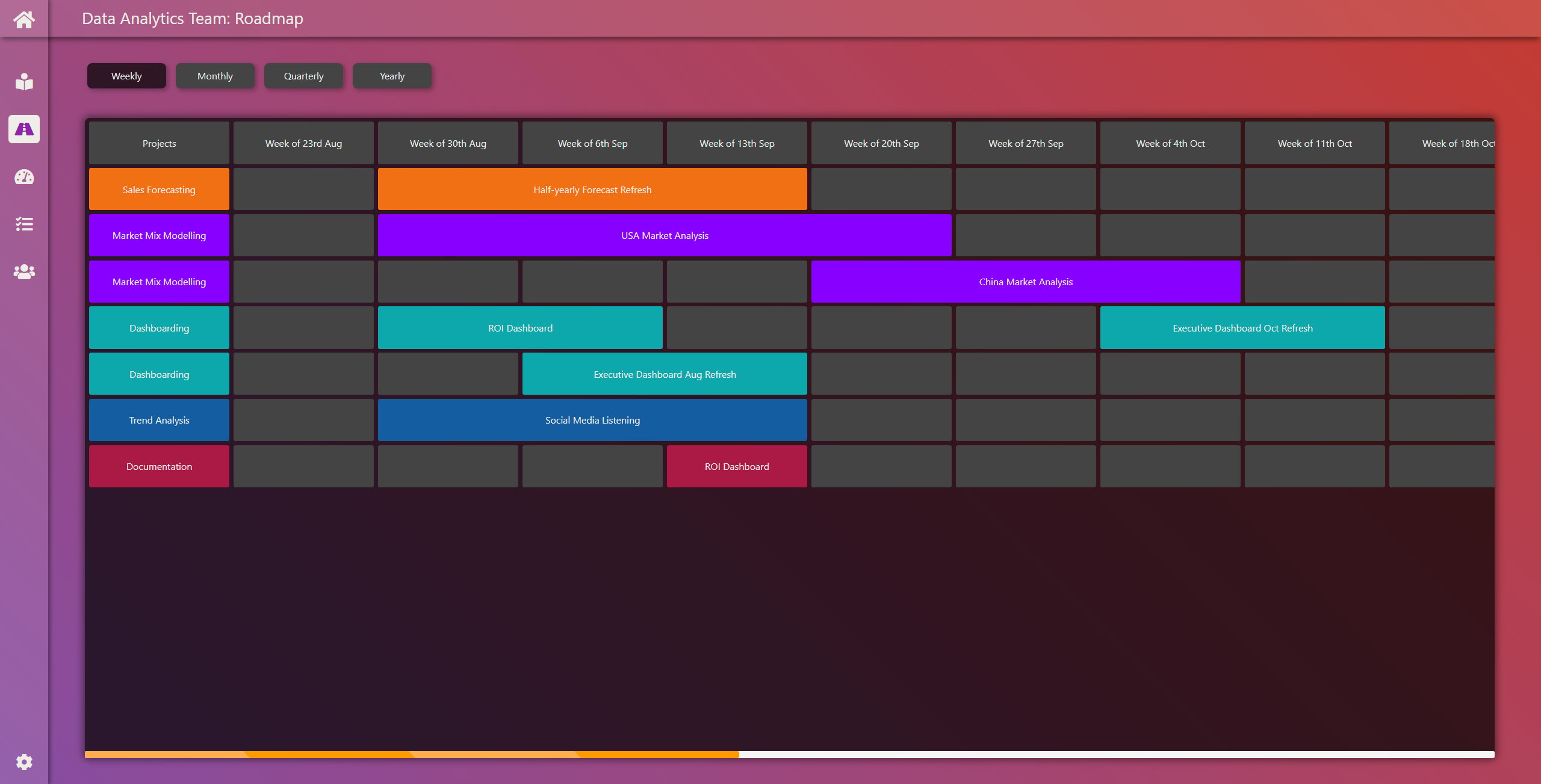Select China Market Analysis task bar
Screen dimensions: 1541x784
[1026, 282]
